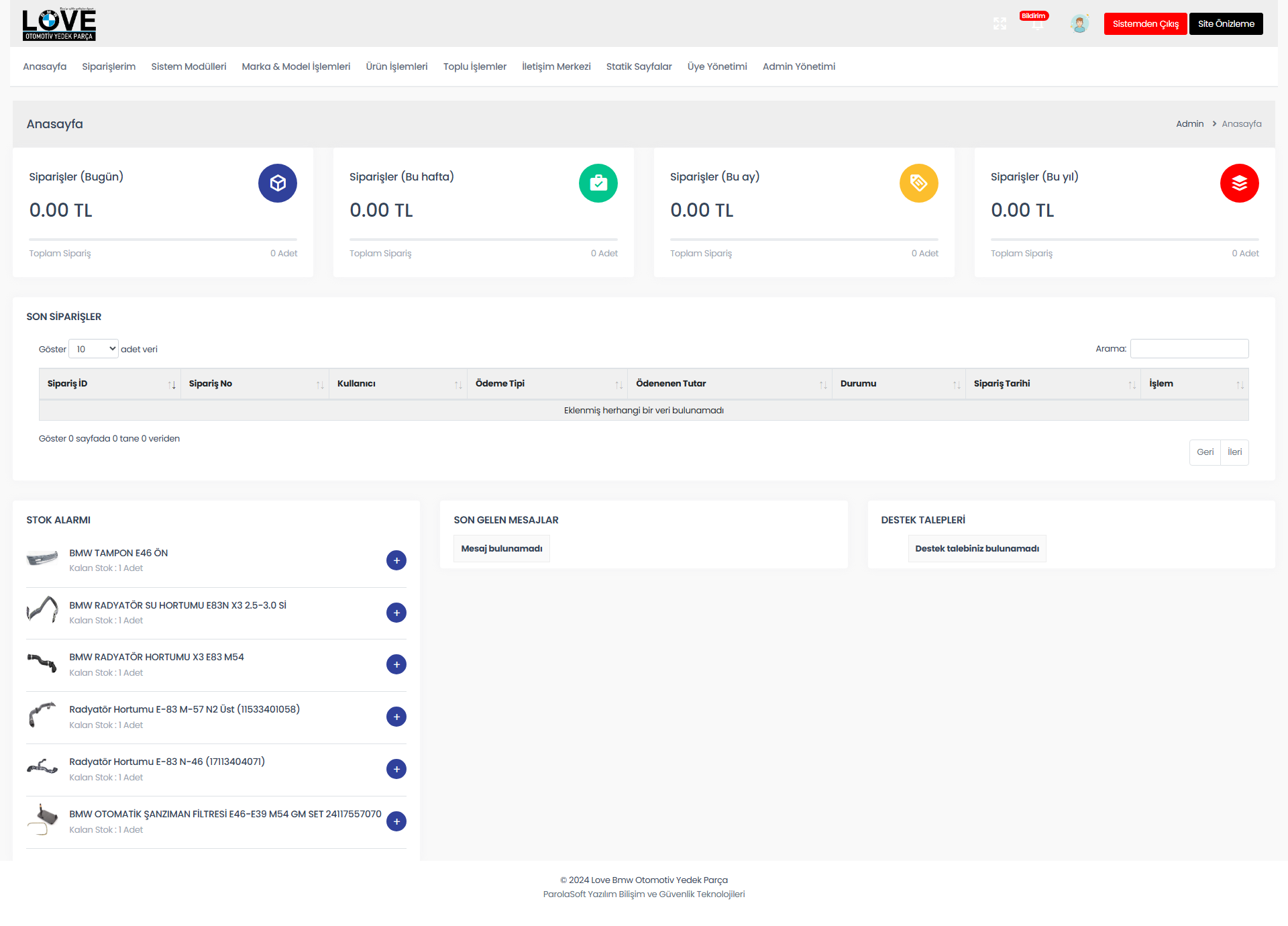Open the user profile avatar menu
Viewport: 1288px width, 926px height.
point(1079,23)
